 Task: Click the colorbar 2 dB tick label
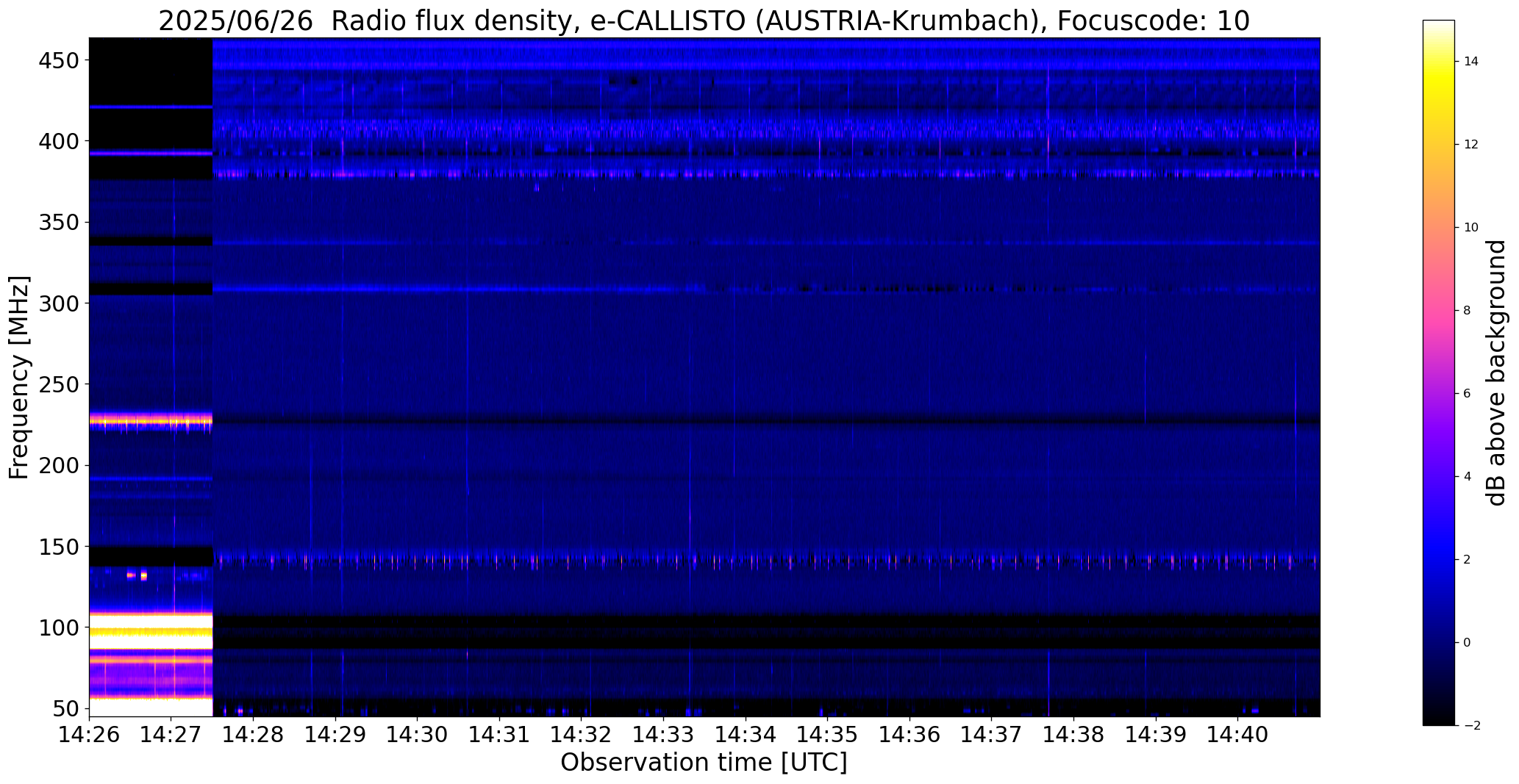(x=1468, y=559)
